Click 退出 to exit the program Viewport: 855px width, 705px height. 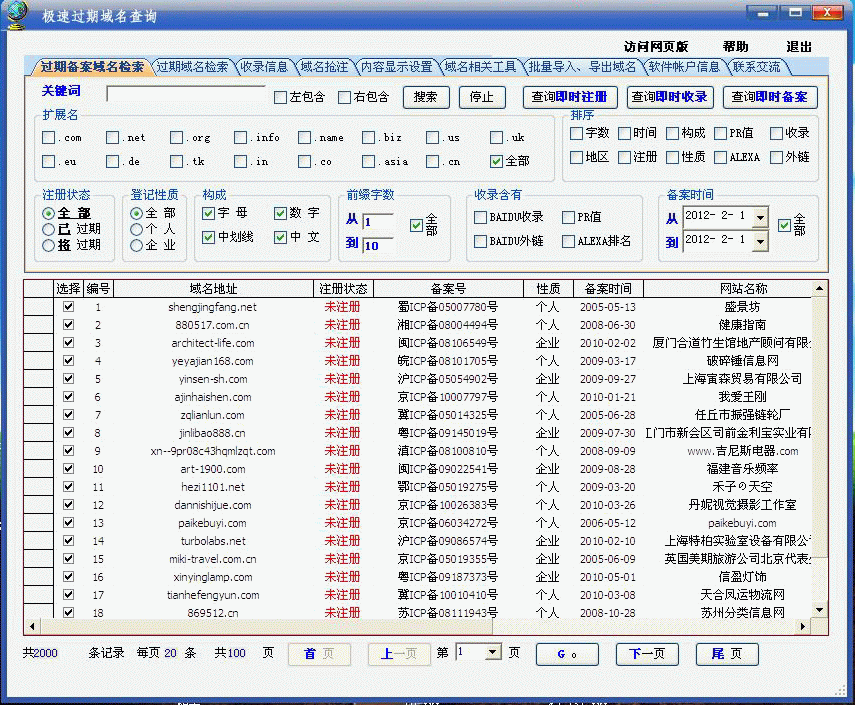tap(799, 46)
